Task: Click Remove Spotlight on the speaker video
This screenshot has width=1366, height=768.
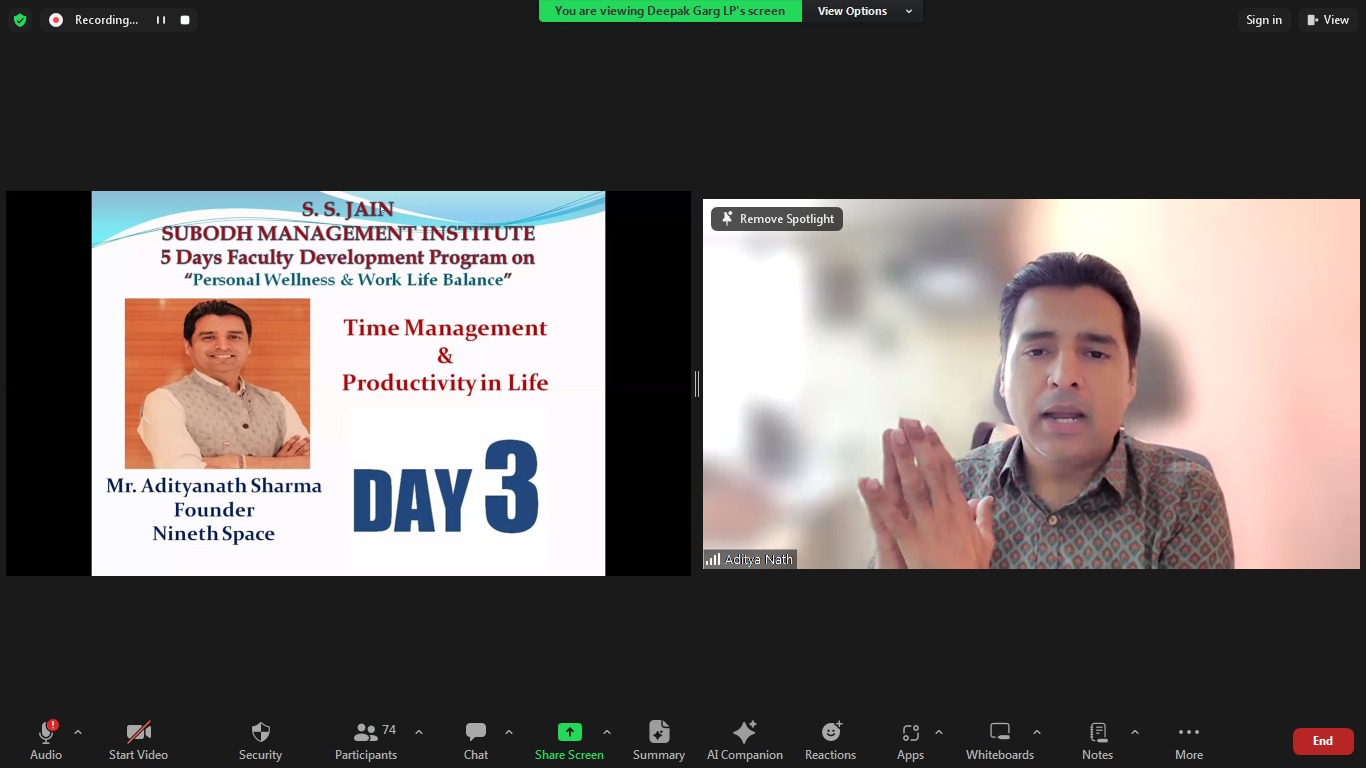Action: (777, 219)
